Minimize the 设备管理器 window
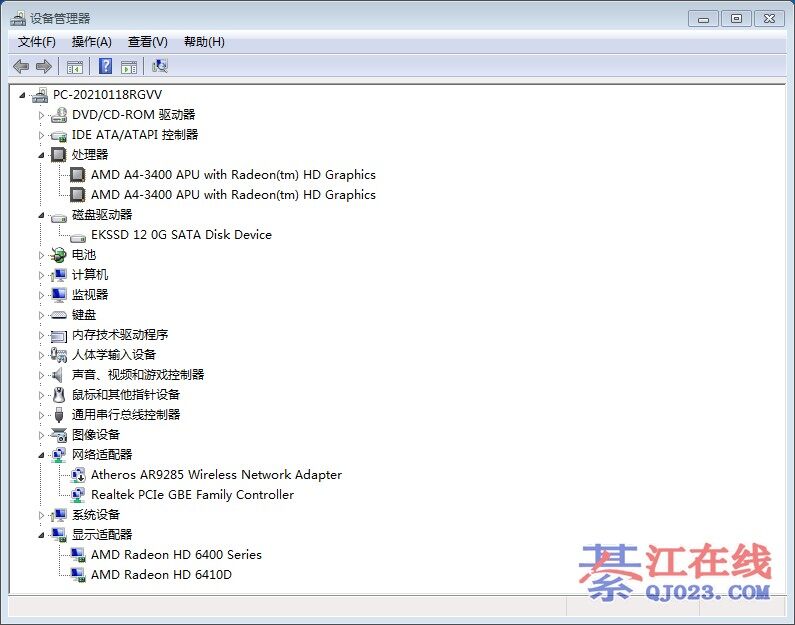The height and width of the screenshot is (625, 795). pos(703,19)
